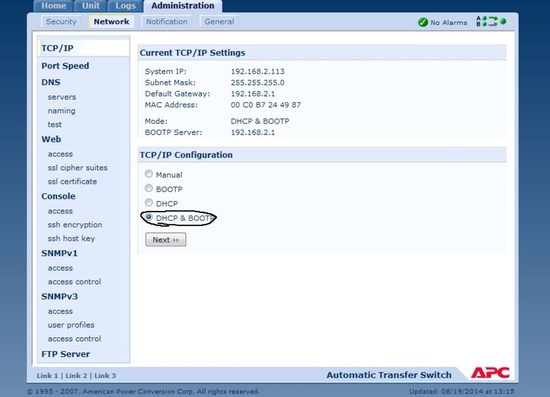This screenshot has height=397, width=550.
Task: Select the DHCP & BOOTP radio button
Action: tap(149, 217)
